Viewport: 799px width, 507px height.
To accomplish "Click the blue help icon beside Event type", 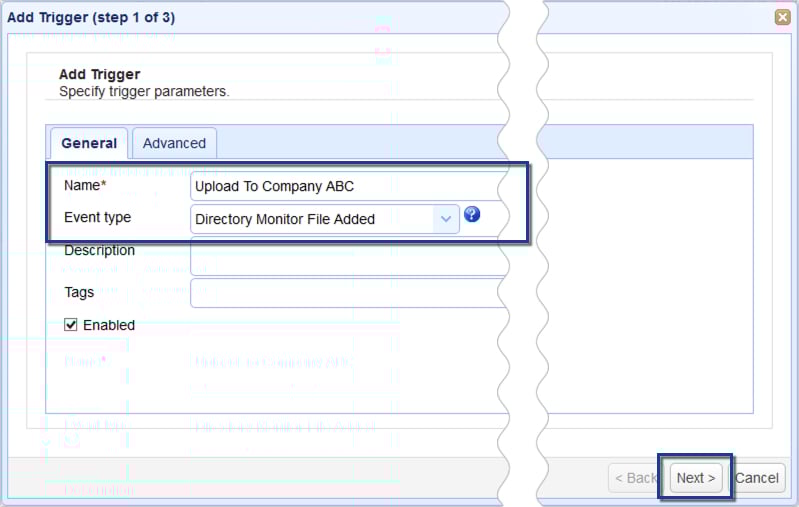I will [473, 215].
